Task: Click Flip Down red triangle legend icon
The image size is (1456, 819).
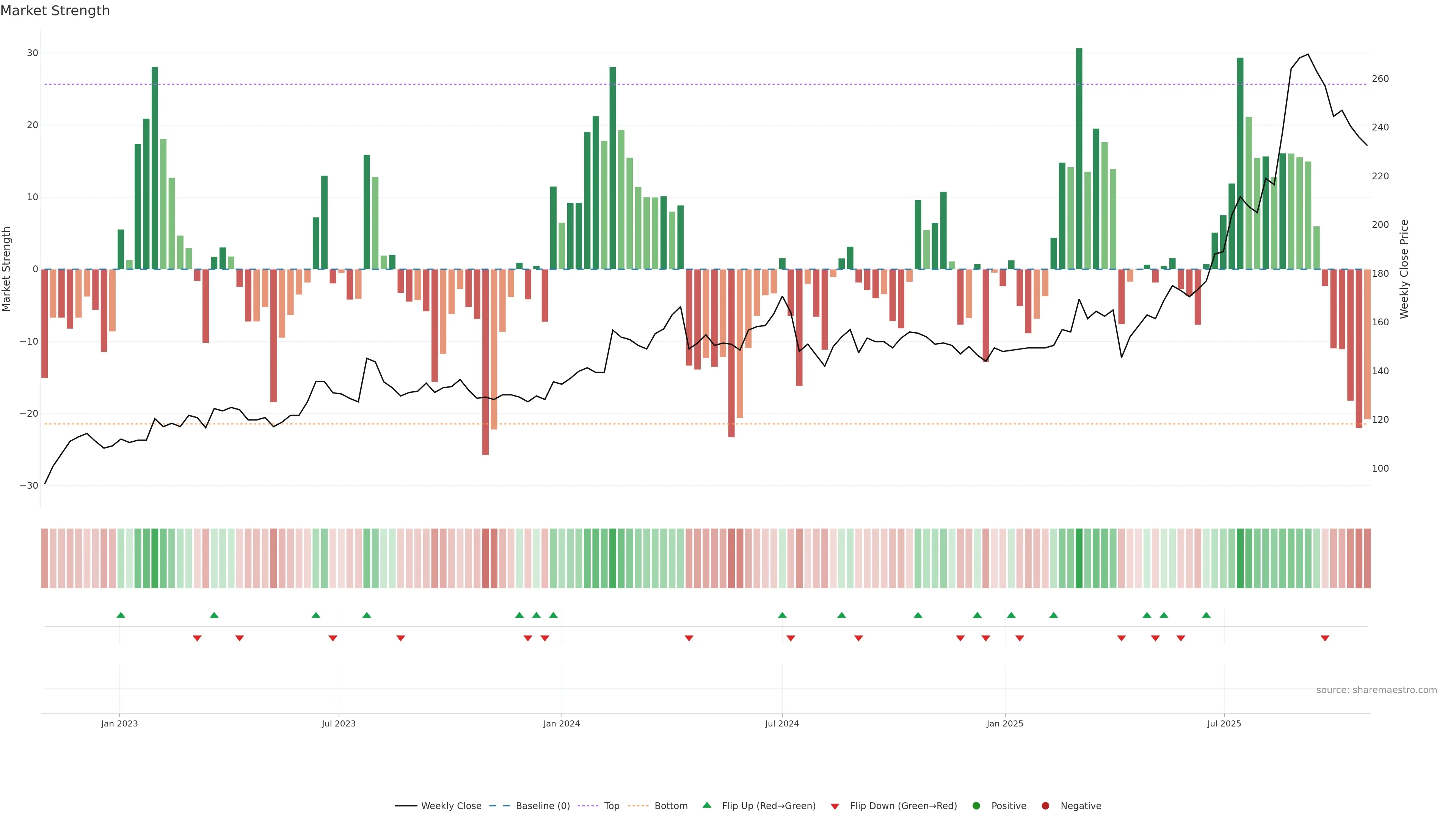Action: click(x=835, y=806)
